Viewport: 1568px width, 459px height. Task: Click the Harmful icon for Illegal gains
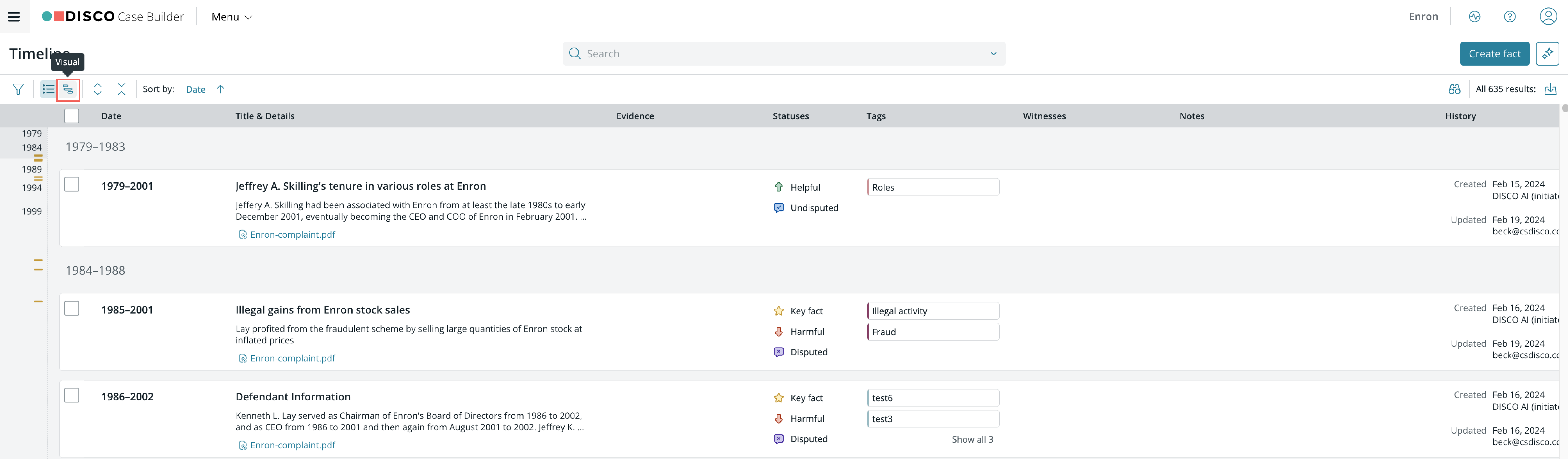point(778,332)
